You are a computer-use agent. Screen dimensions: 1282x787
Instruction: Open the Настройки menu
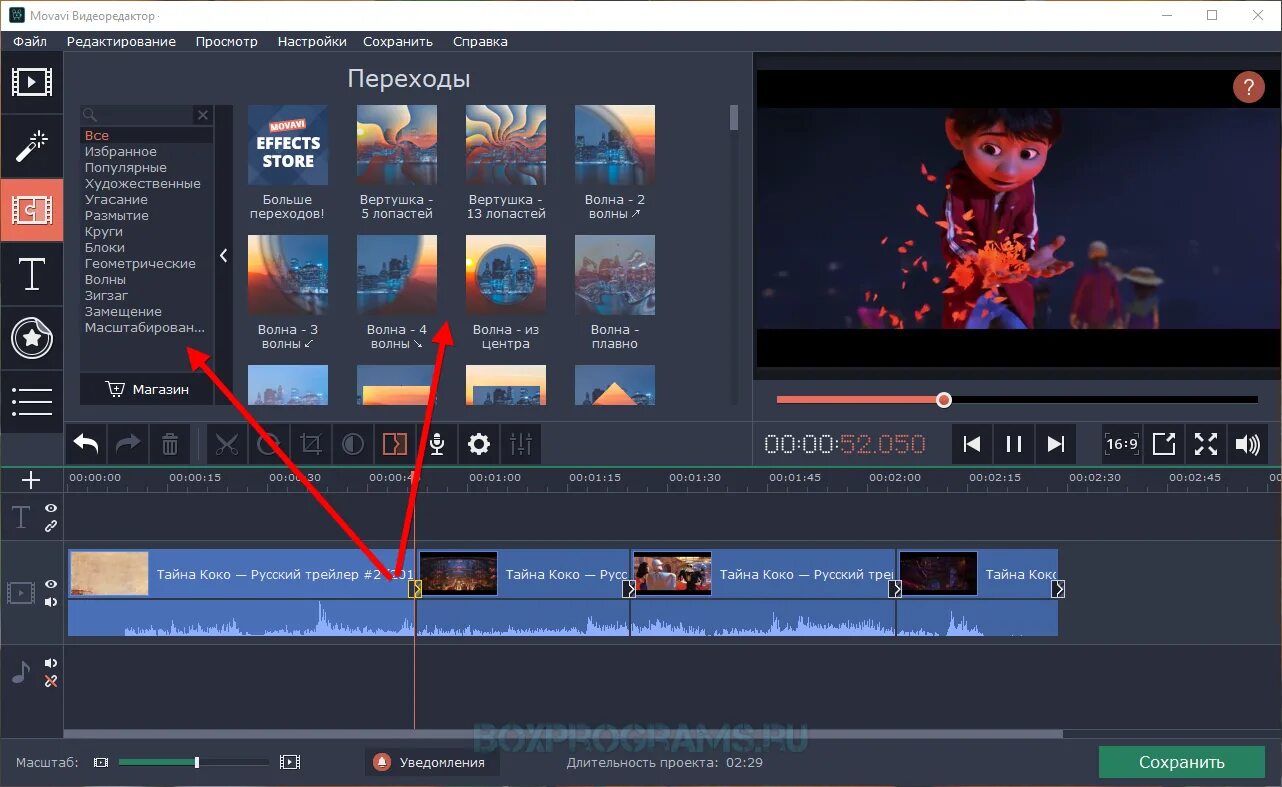pyautogui.click(x=312, y=42)
